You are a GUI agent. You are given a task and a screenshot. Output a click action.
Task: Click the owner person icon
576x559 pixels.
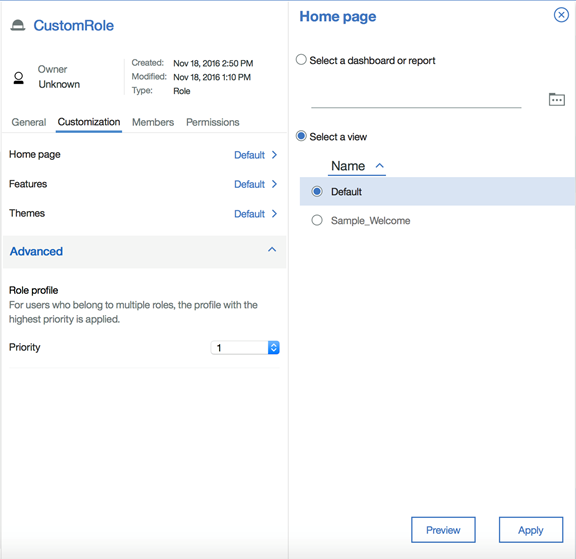point(18,78)
